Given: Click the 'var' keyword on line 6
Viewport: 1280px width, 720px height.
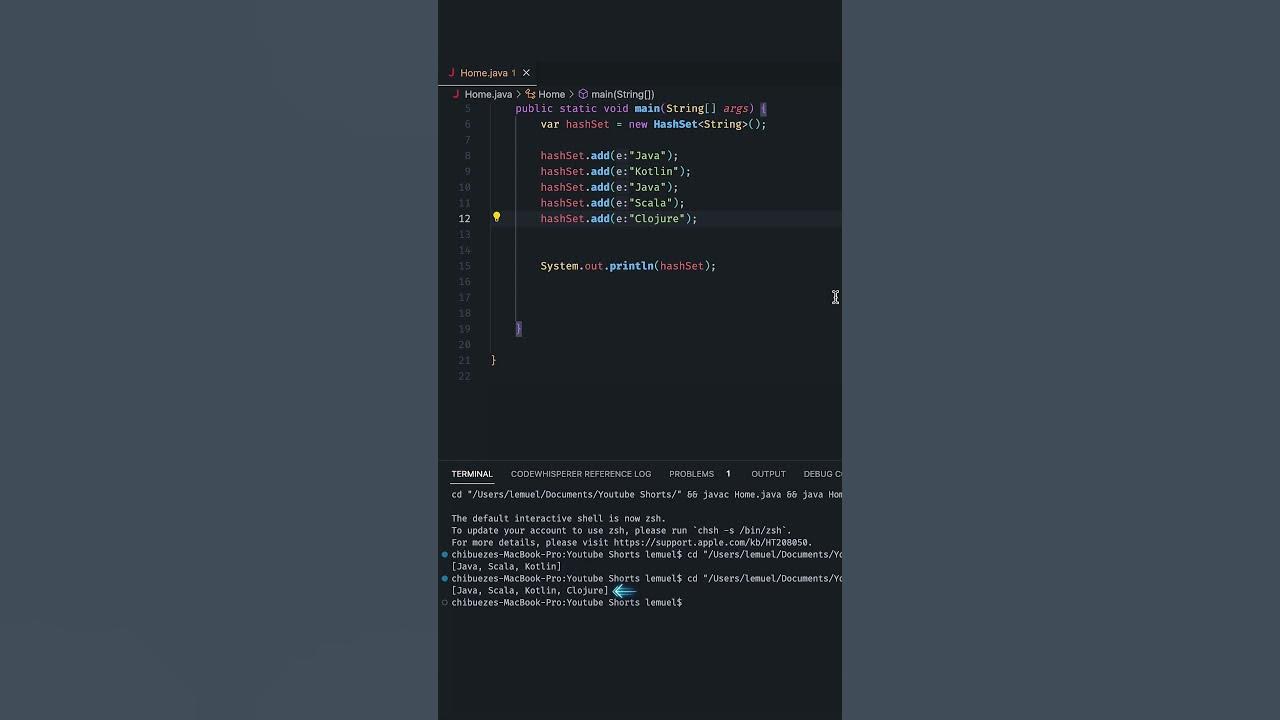Looking at the screenshot, I should pyautogui.click(x=550, y=125).
